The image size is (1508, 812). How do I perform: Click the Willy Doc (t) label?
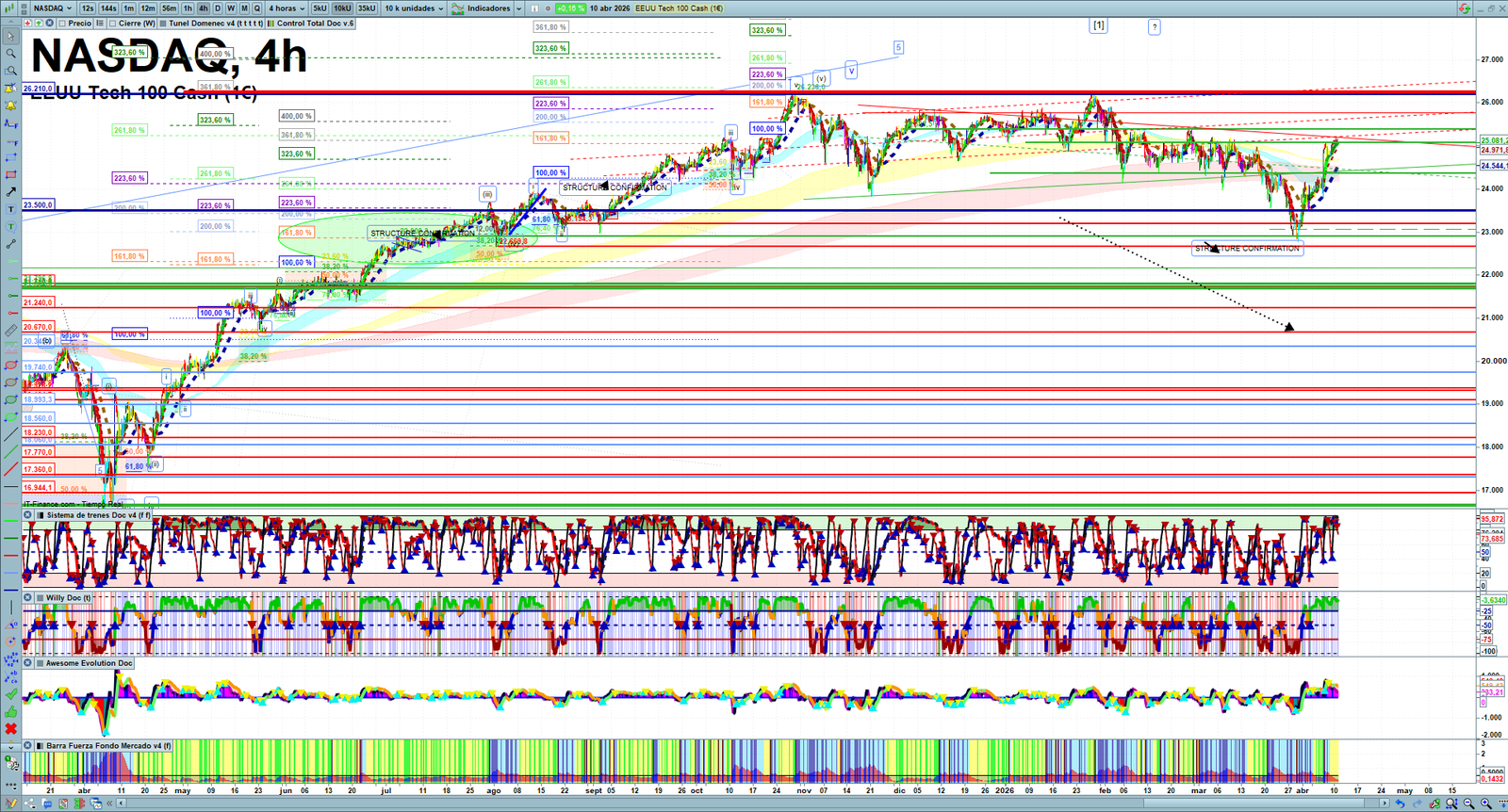pos(69,597)
